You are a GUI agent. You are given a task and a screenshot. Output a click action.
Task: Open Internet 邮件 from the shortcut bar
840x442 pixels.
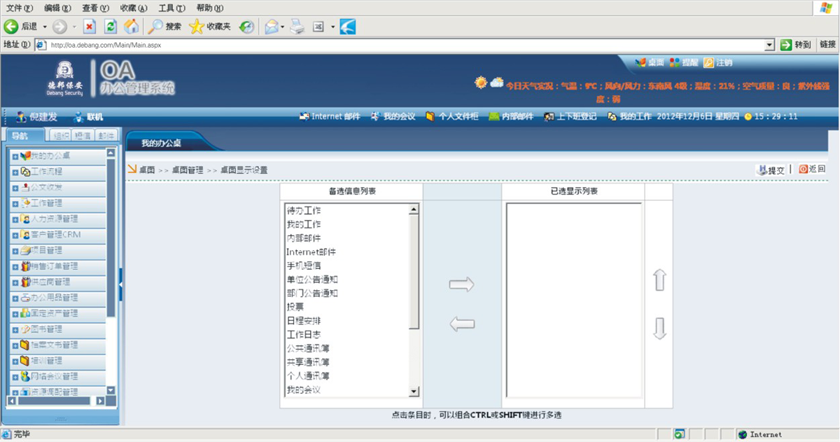pos(328,116)
